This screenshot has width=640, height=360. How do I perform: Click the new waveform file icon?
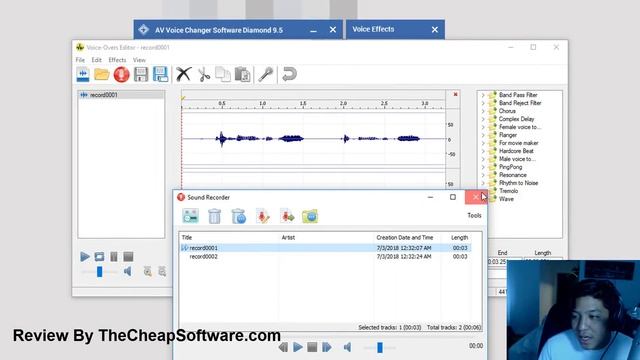83,74
